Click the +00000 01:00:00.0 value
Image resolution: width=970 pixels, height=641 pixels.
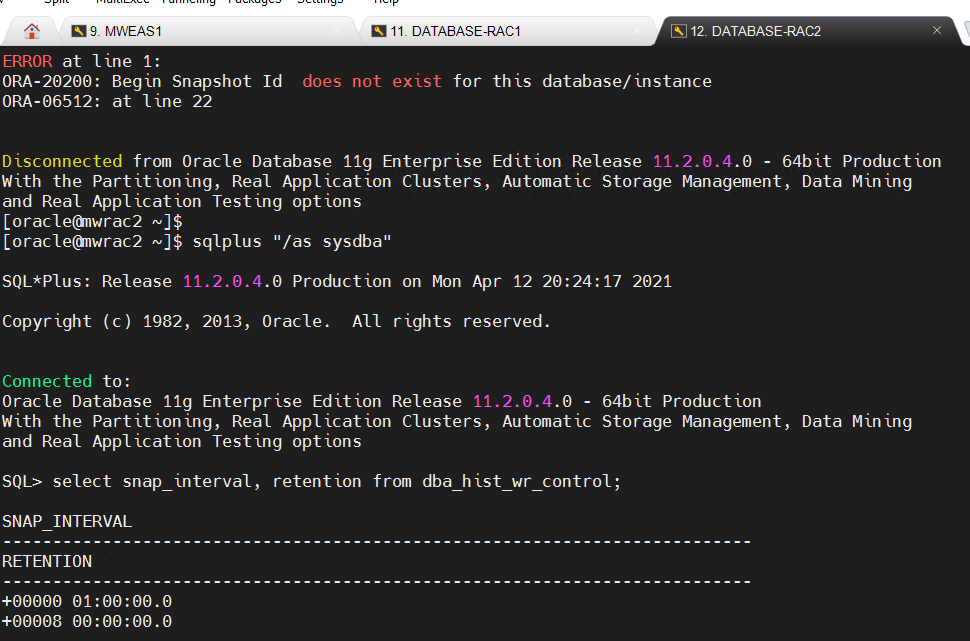87,601
